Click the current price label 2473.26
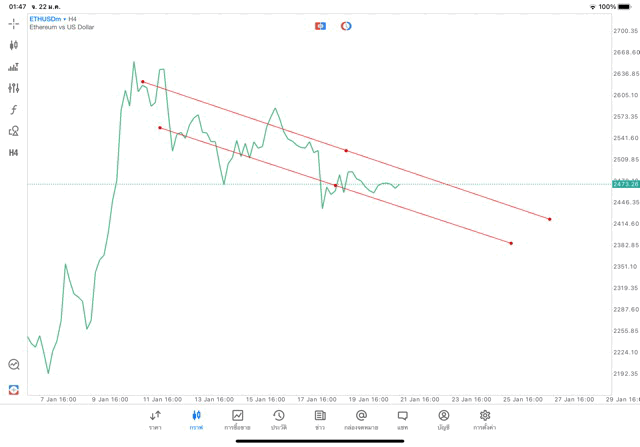This screenshot has height=447, width=640. [626, 184]
